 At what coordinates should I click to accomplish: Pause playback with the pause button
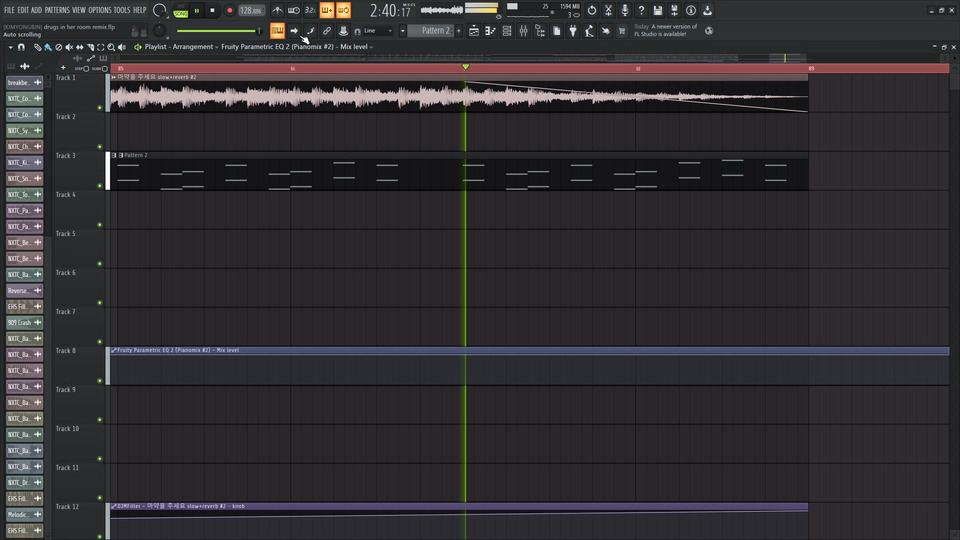pyautogui.click(x=197, y=10)
